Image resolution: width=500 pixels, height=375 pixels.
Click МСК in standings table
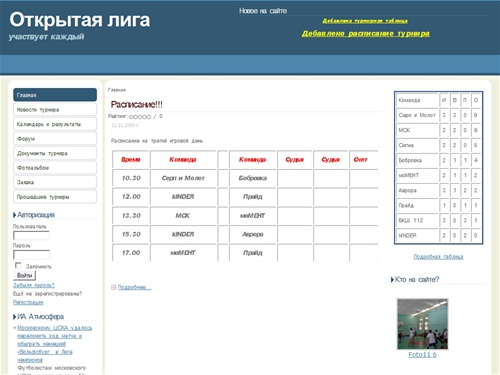(417, 130)
